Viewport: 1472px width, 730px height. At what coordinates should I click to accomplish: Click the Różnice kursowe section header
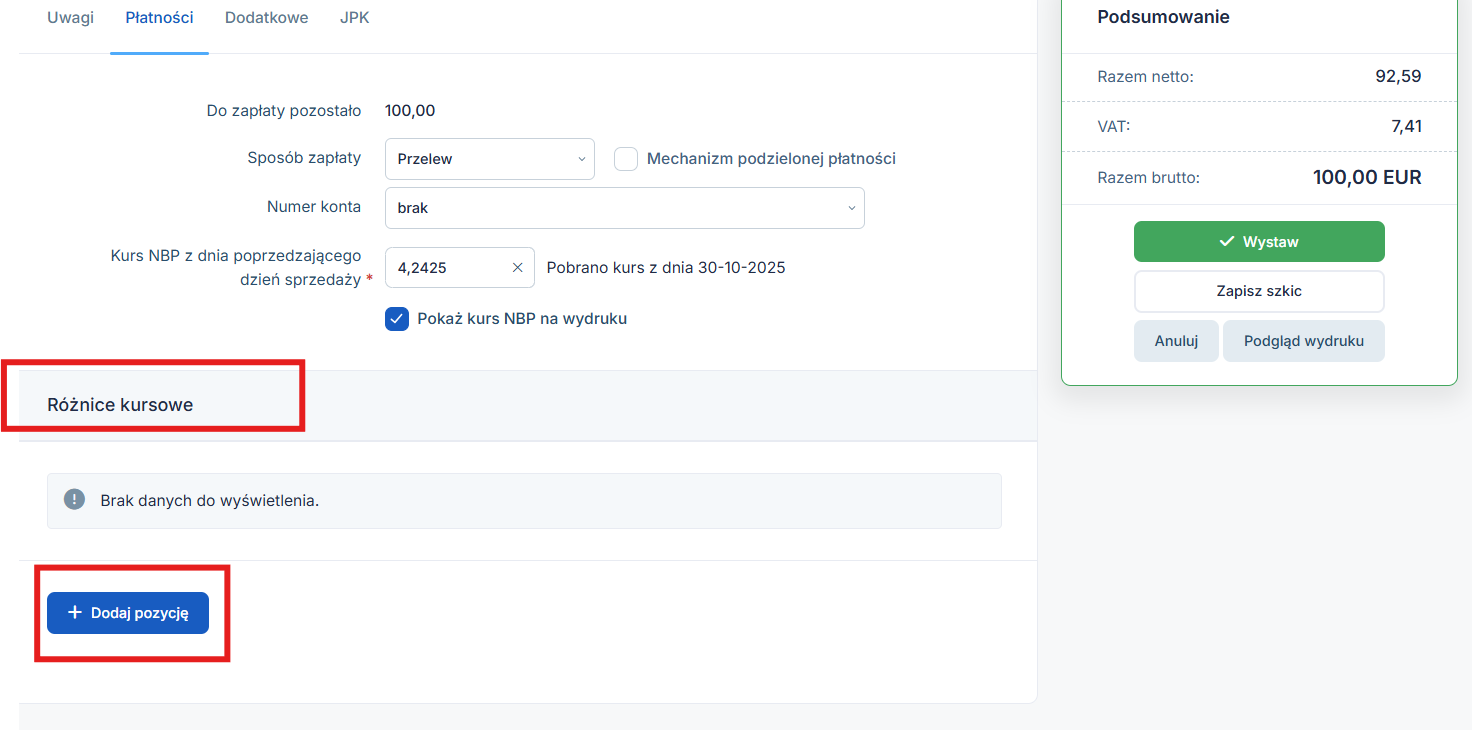120,405
